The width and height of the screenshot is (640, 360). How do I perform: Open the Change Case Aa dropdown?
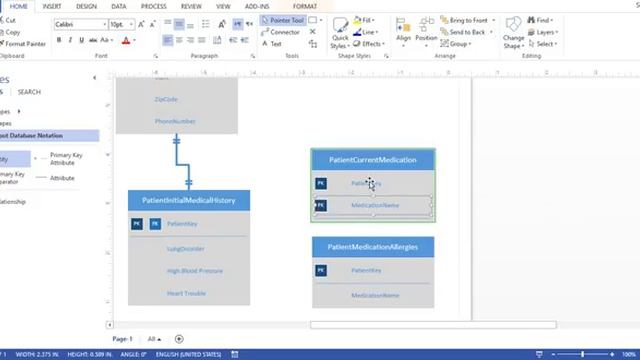(x=107, y=40)
